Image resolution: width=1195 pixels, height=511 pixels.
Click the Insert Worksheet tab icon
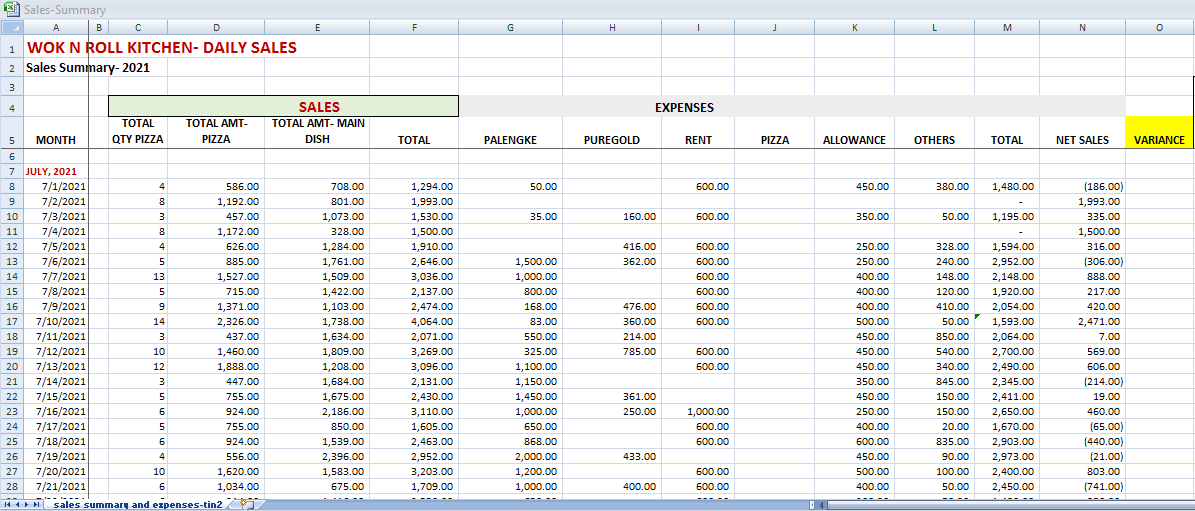click(245, 505)
